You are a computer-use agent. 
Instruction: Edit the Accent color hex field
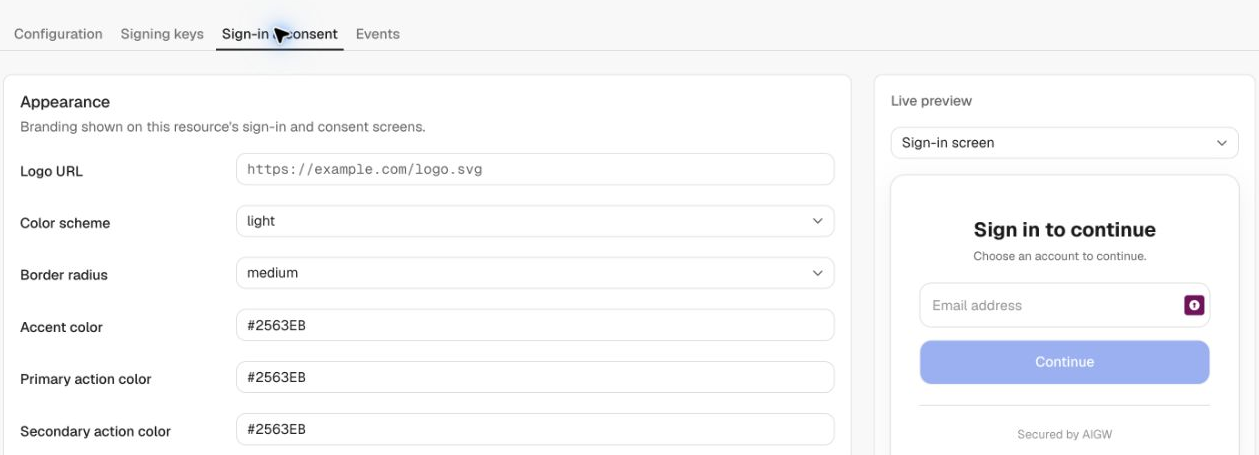535,325
